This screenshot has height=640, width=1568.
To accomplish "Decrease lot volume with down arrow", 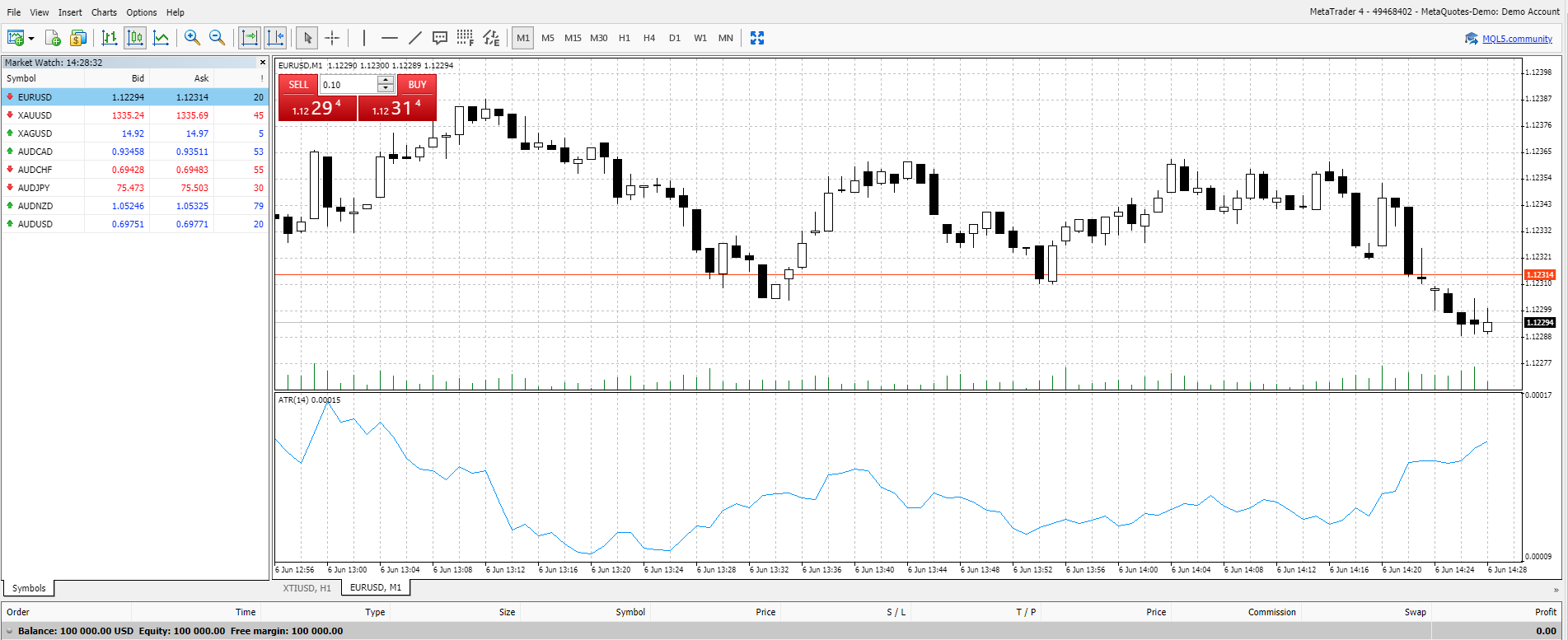I will point(386,89).
